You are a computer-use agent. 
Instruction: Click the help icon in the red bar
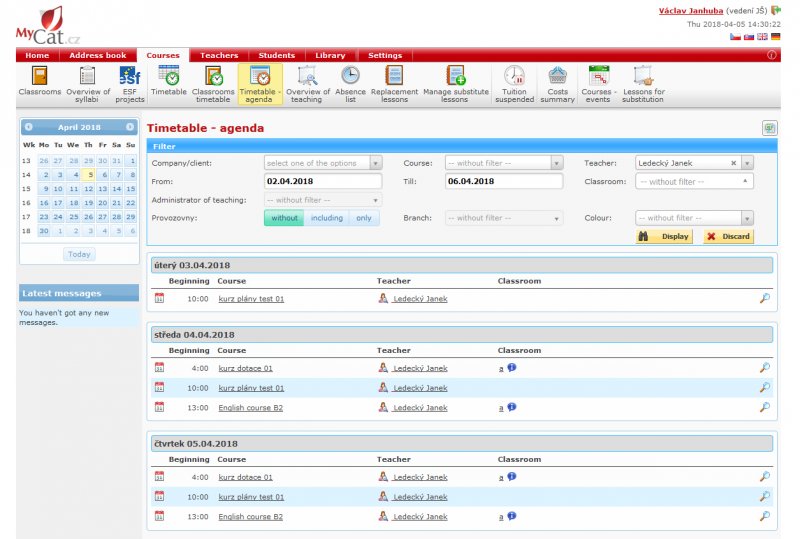coord(772,56)
